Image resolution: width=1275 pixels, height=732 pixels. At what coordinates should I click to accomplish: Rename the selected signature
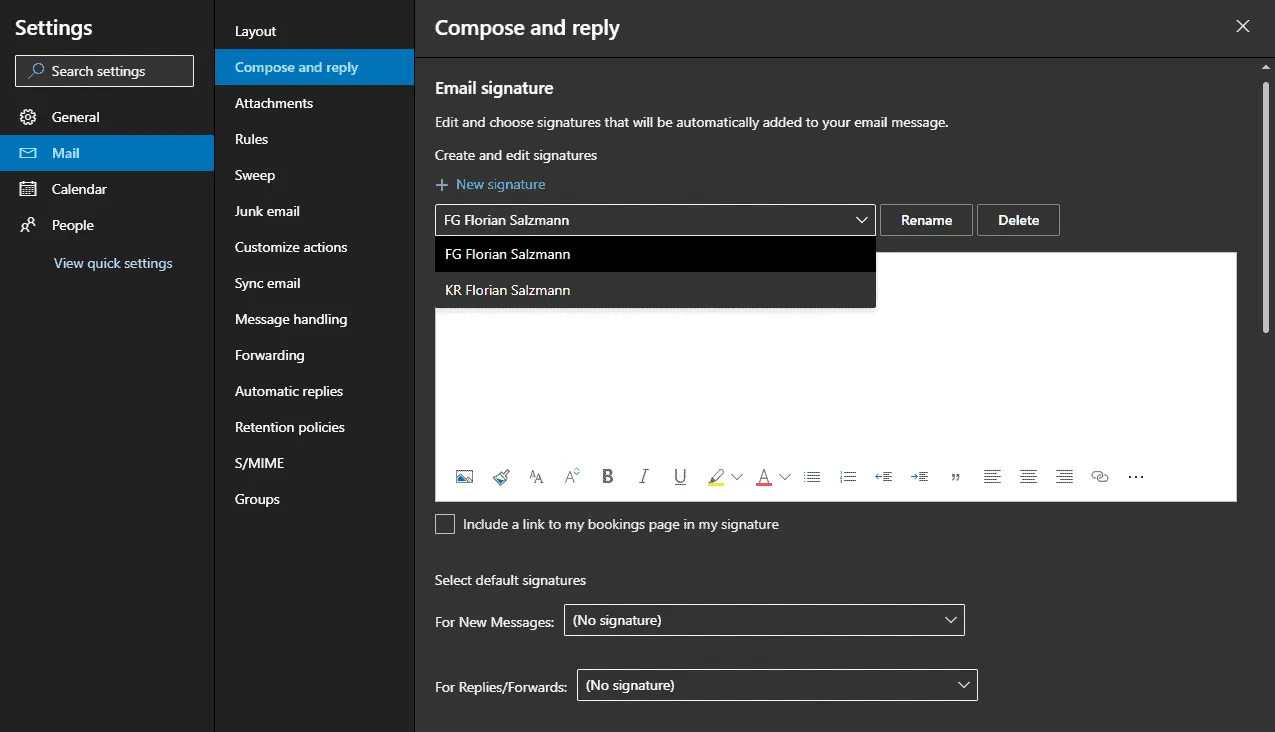[x=926, y=220]
